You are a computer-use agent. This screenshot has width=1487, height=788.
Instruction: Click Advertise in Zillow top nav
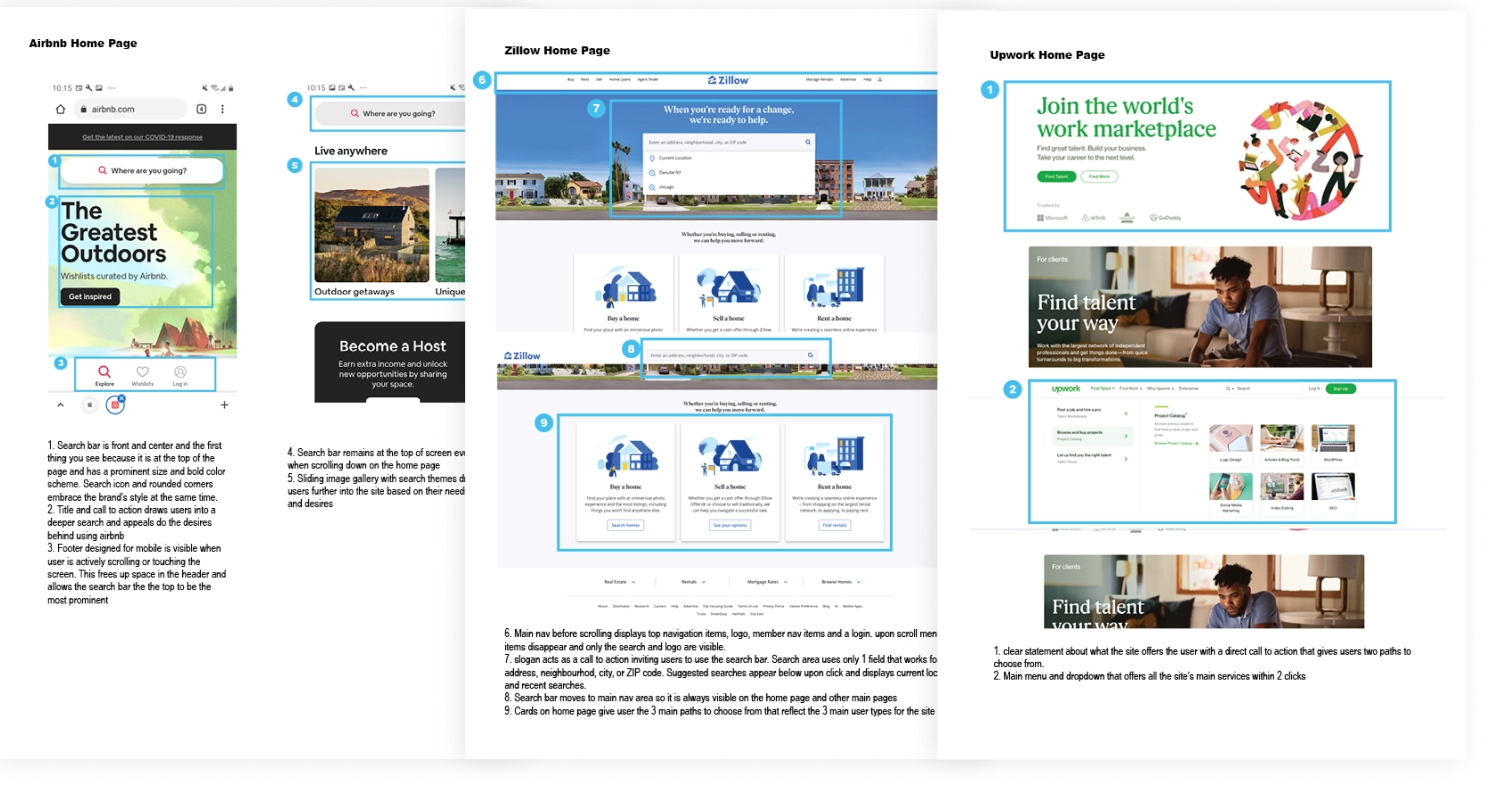point(848,80)
